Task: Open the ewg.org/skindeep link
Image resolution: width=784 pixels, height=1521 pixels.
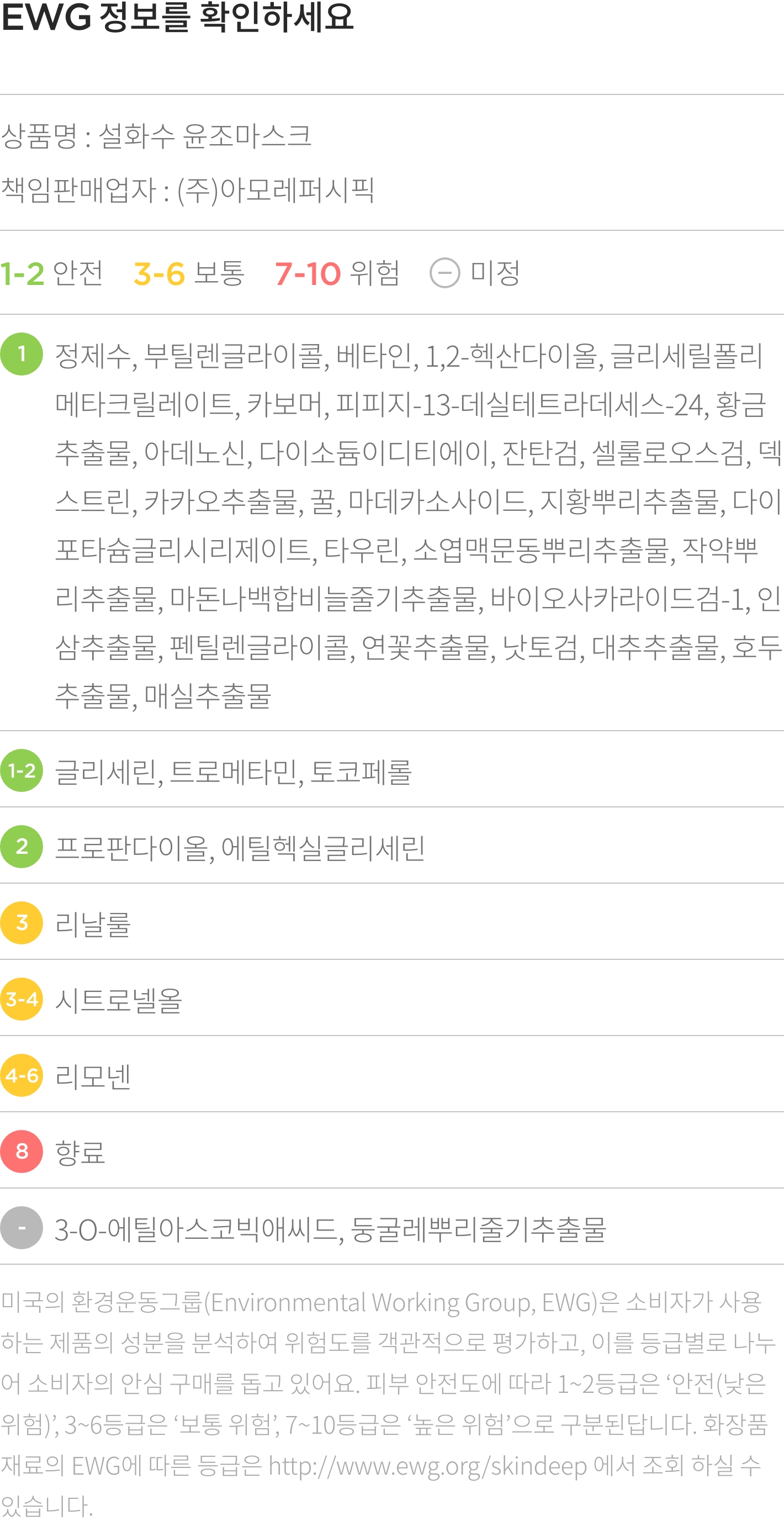Action: [427, 1466]
